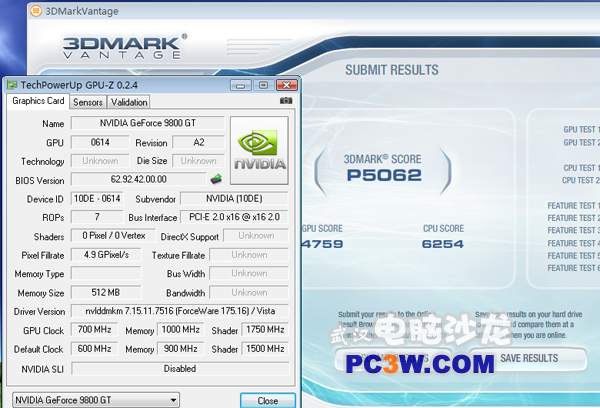Click the NVIDIA SLI field Disabled

180,369
